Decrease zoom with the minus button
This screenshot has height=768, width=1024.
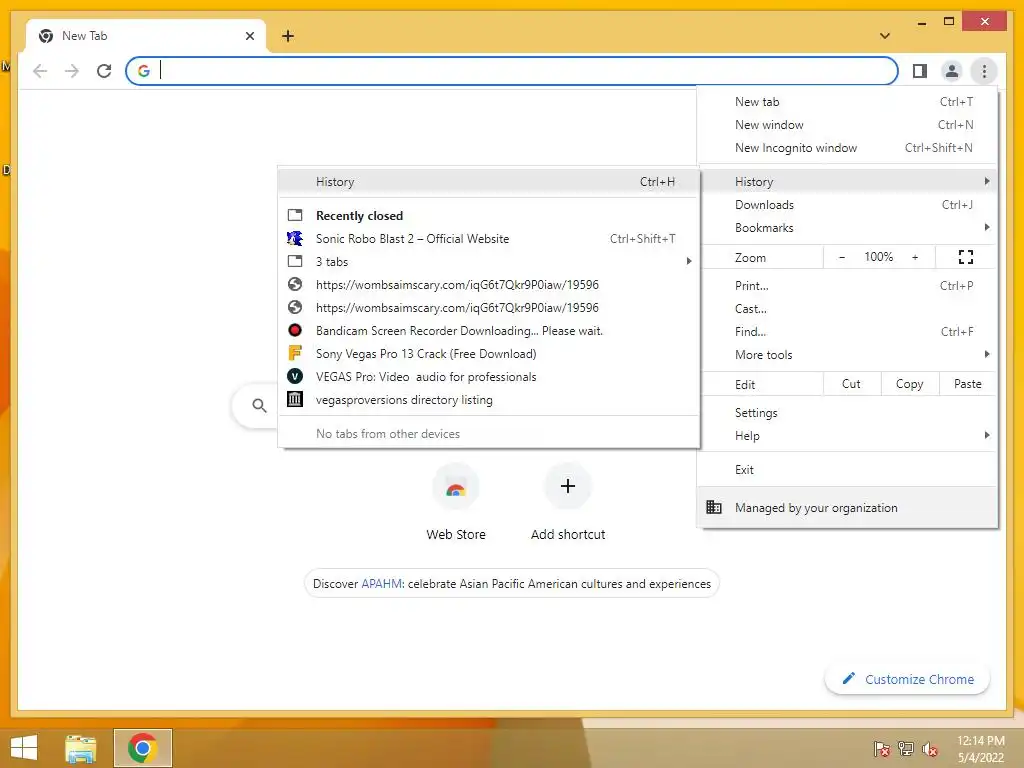842,257
